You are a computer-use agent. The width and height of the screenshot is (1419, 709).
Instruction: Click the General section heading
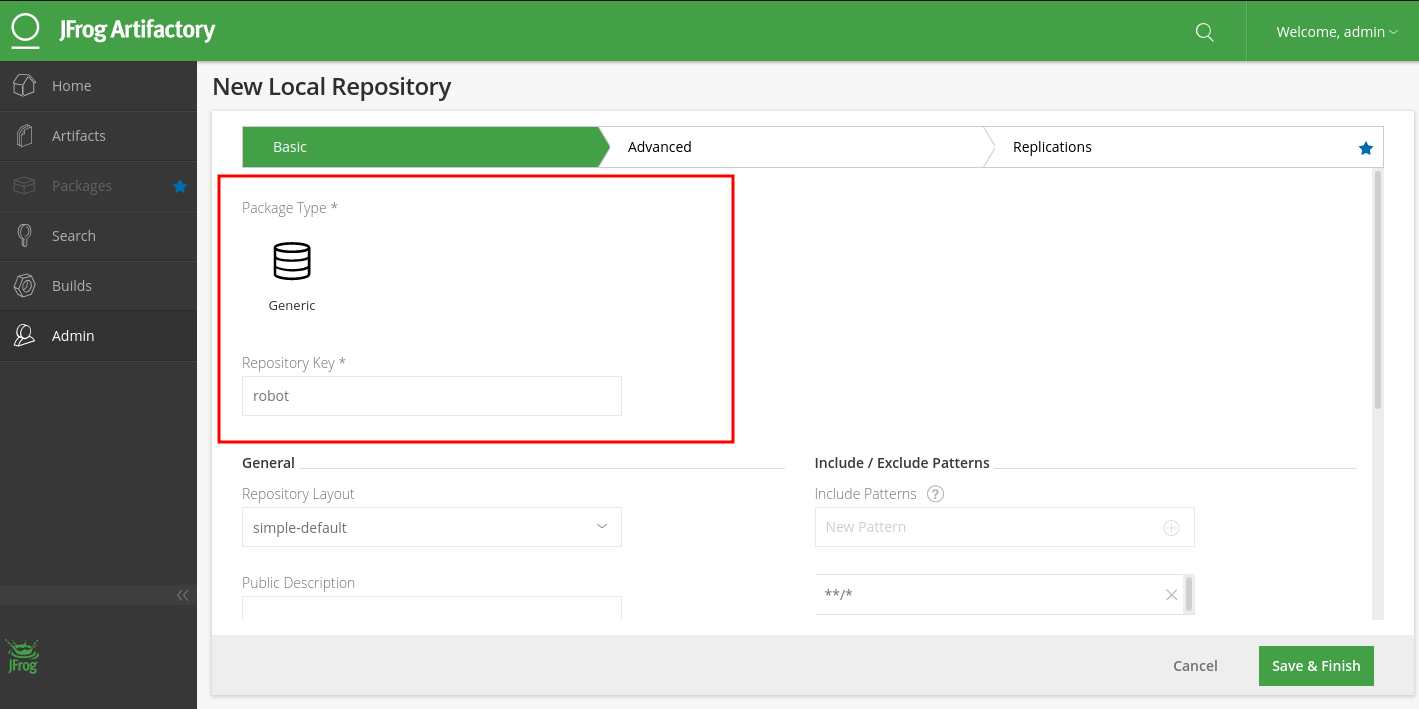[268, 463]
